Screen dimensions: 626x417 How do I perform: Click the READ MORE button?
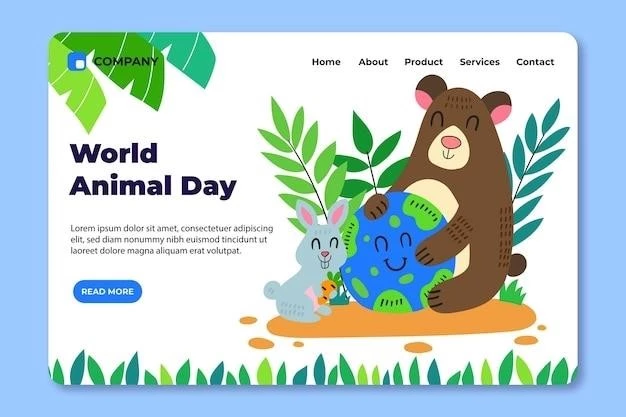pos(107,292)
